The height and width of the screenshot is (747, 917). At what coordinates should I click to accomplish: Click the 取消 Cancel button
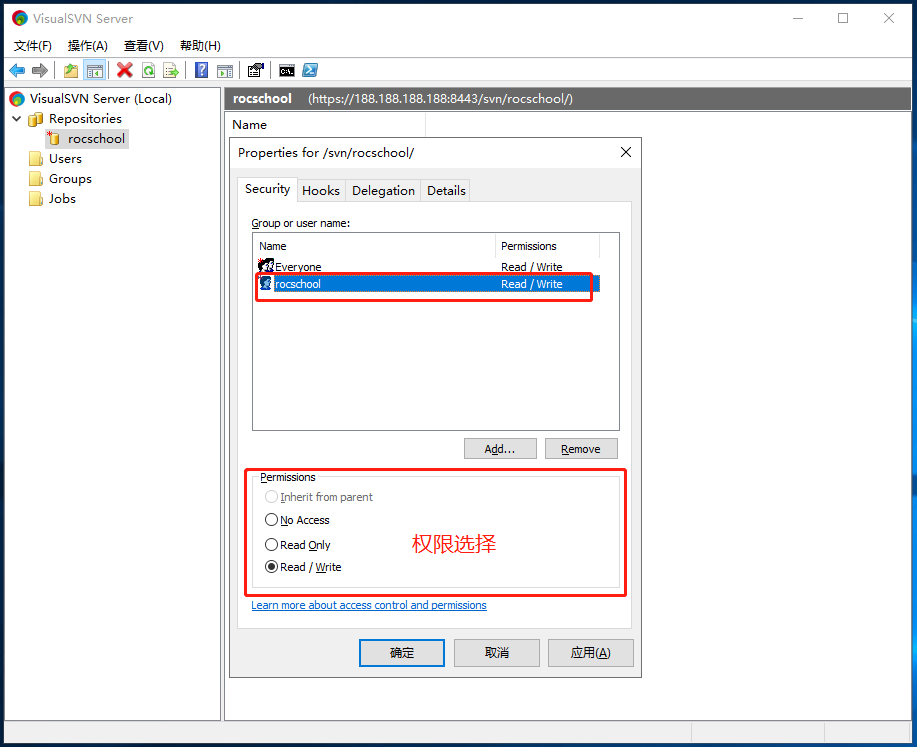tap(497, 652)
